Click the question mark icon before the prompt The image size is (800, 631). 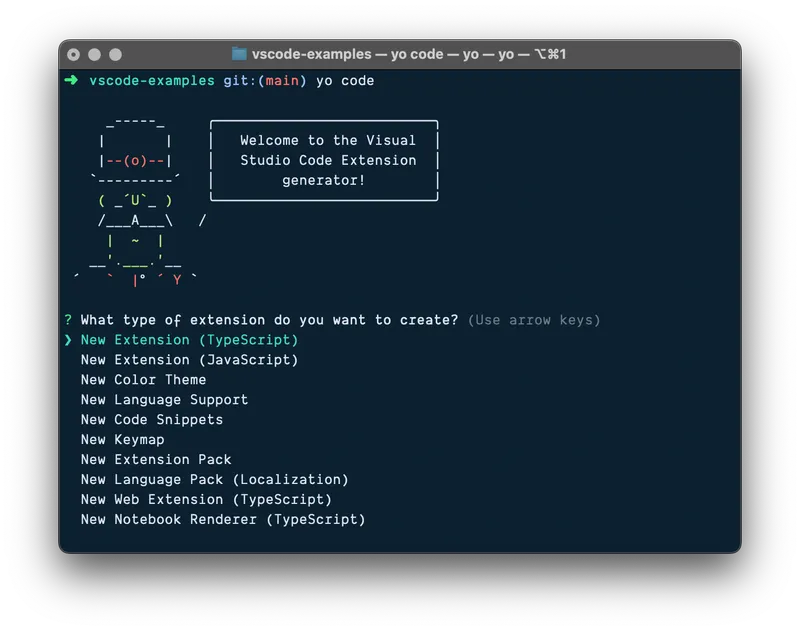coord(67,320)
